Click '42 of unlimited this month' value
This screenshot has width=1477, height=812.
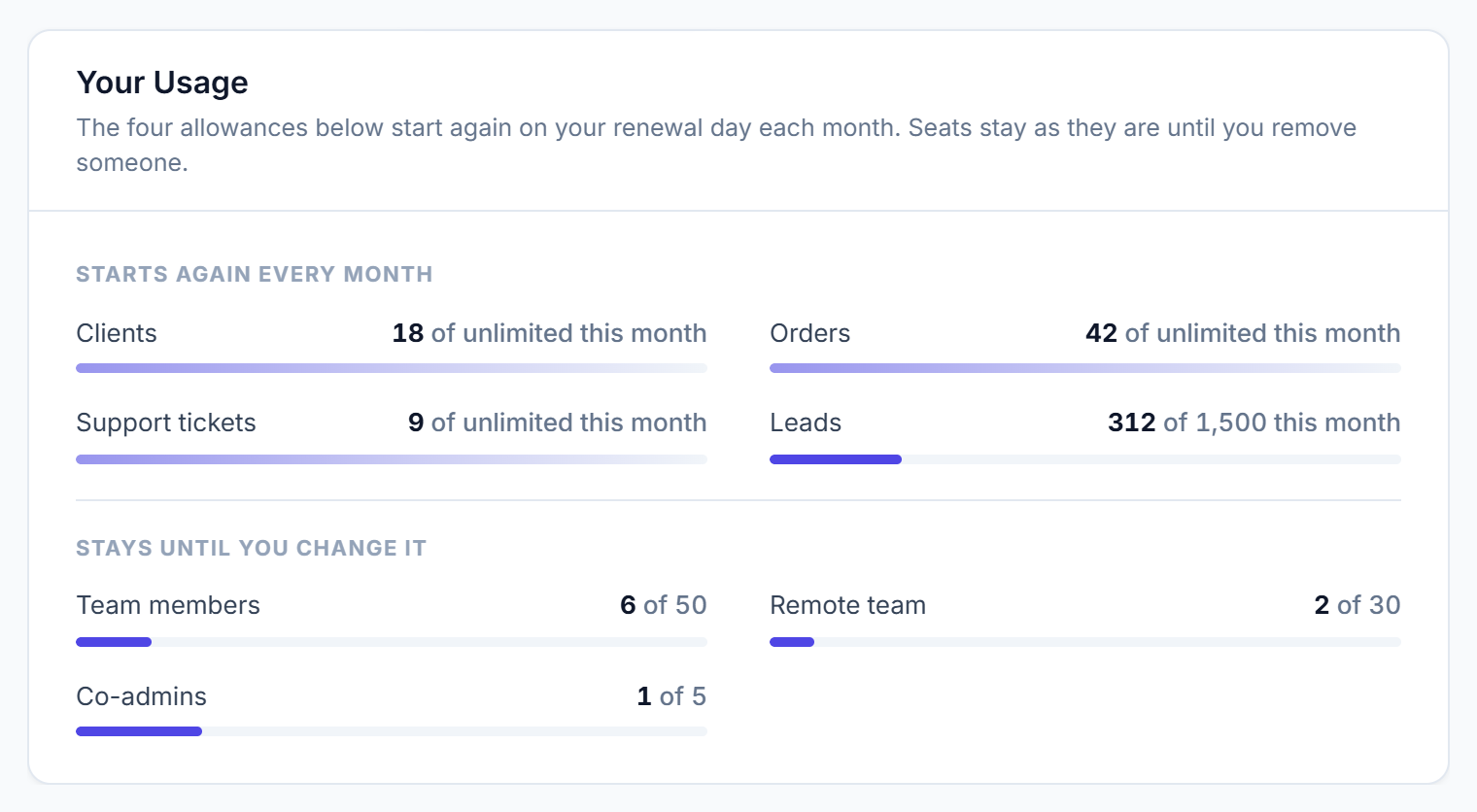tap(1243, 333)
